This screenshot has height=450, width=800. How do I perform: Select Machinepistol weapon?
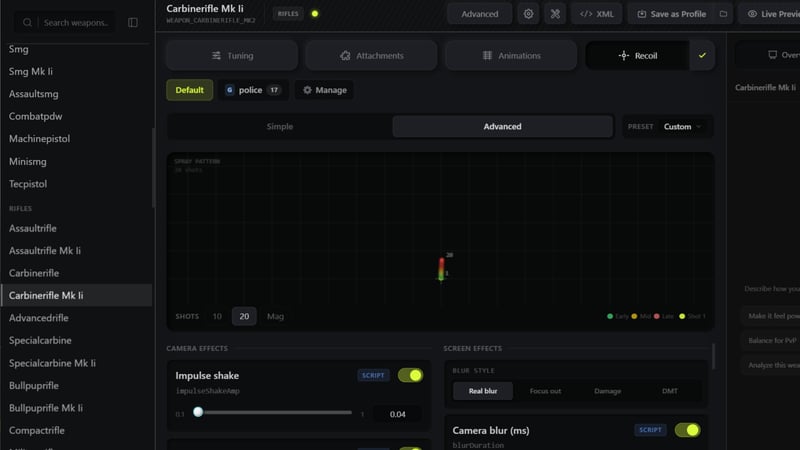point(39,139)
